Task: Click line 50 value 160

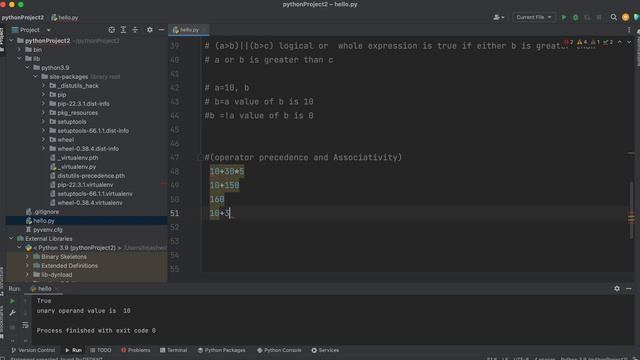Action: tap(217, 199)
